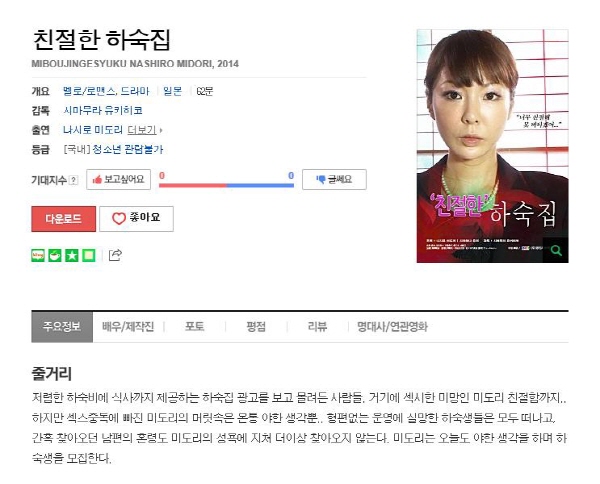Click the red-blue expectation rating bar
This screenshot has height=484, width=600.
[226, 186]
